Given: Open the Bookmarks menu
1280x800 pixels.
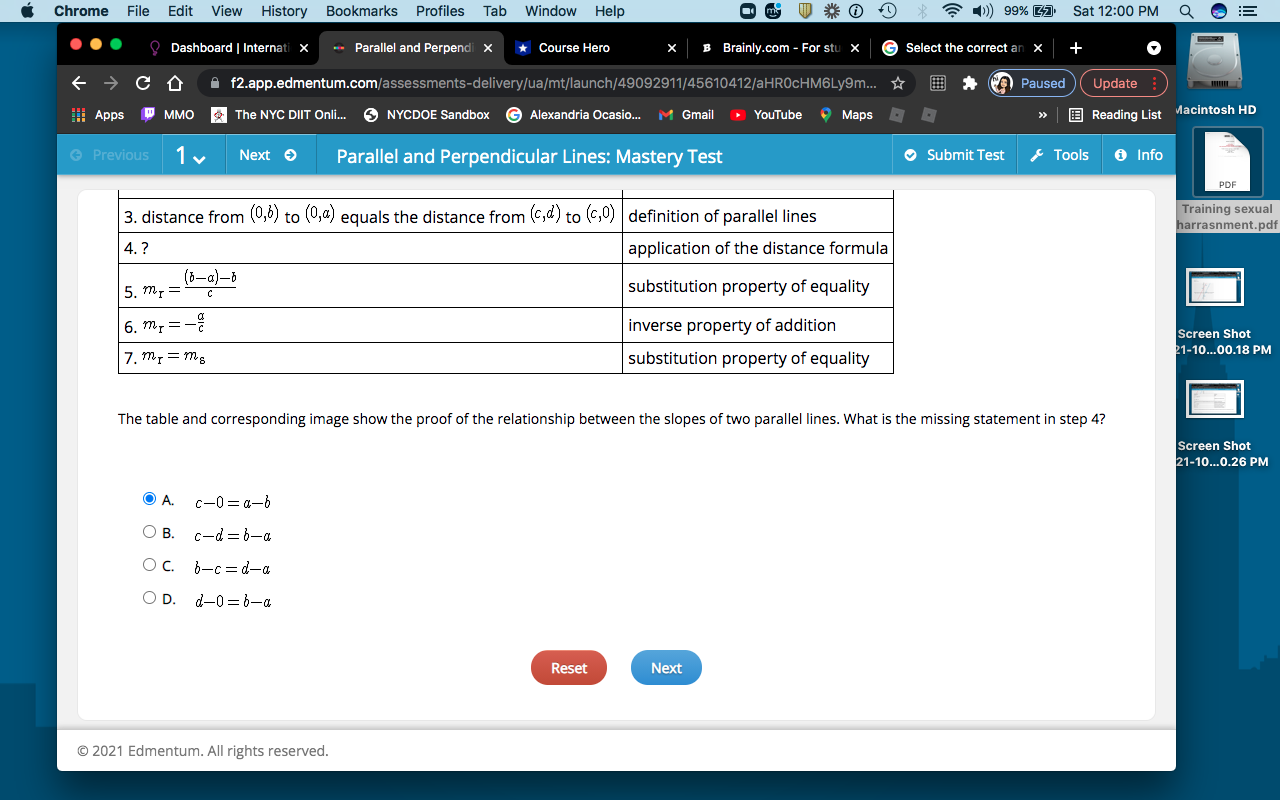Looking at the screenshot, I should 362,11.
